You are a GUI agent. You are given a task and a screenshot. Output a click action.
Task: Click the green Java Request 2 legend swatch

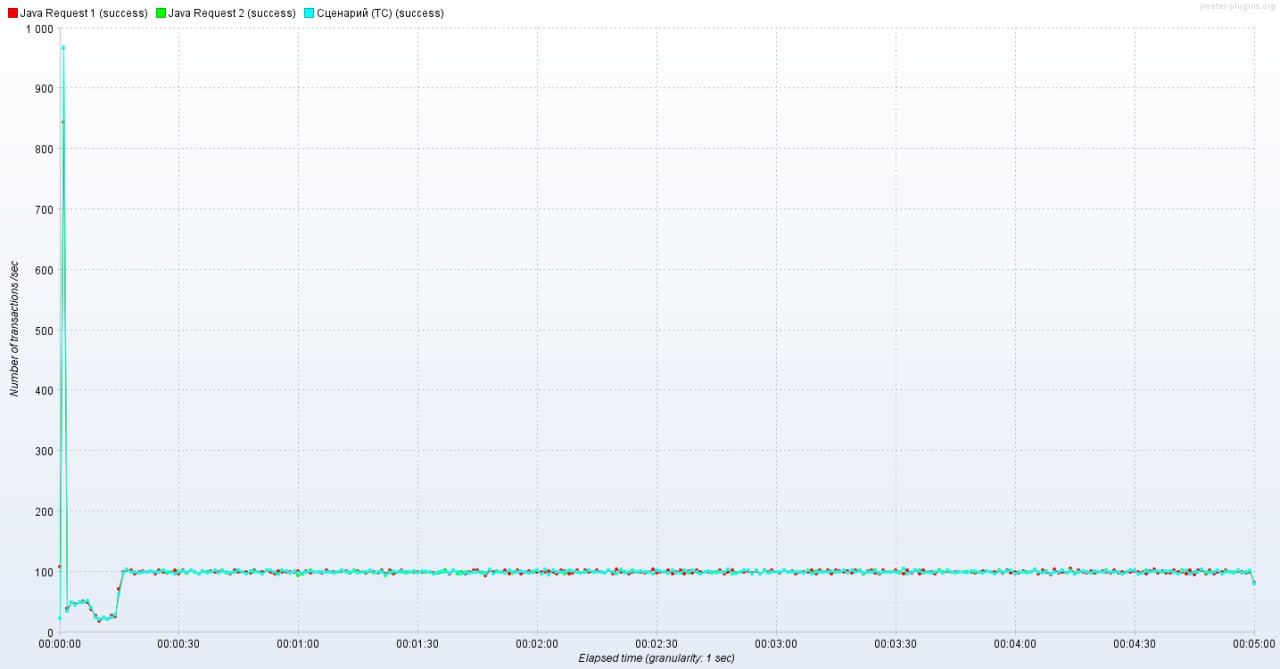160,13
